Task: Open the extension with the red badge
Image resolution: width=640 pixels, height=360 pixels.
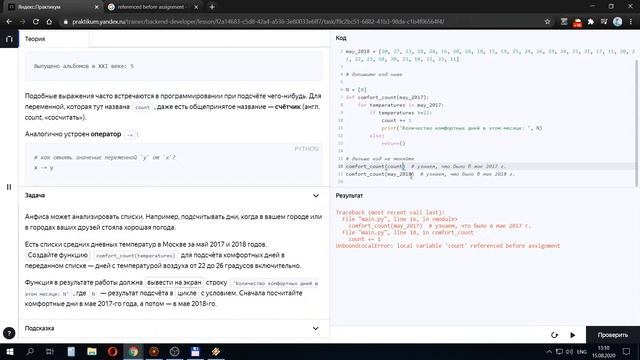Action: click(577, 22)
